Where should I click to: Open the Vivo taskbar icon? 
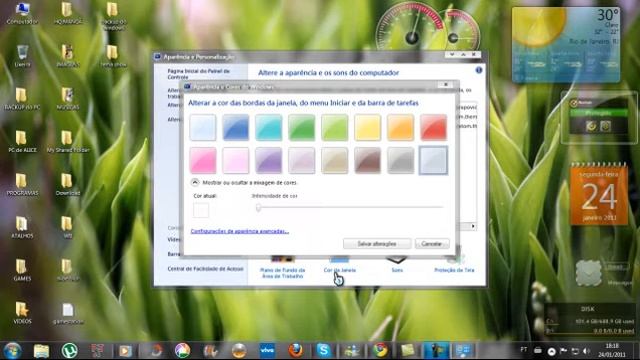(x=267, y=351)
